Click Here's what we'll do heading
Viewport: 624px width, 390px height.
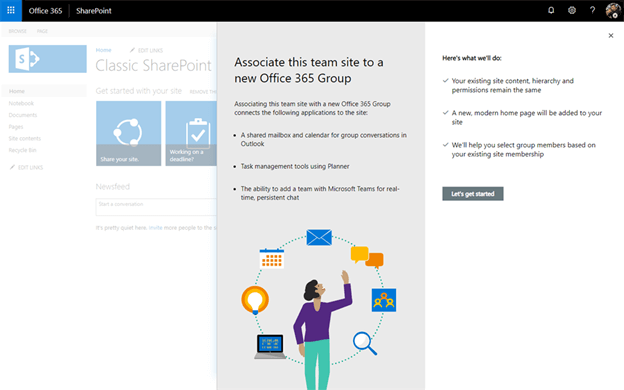472,58
